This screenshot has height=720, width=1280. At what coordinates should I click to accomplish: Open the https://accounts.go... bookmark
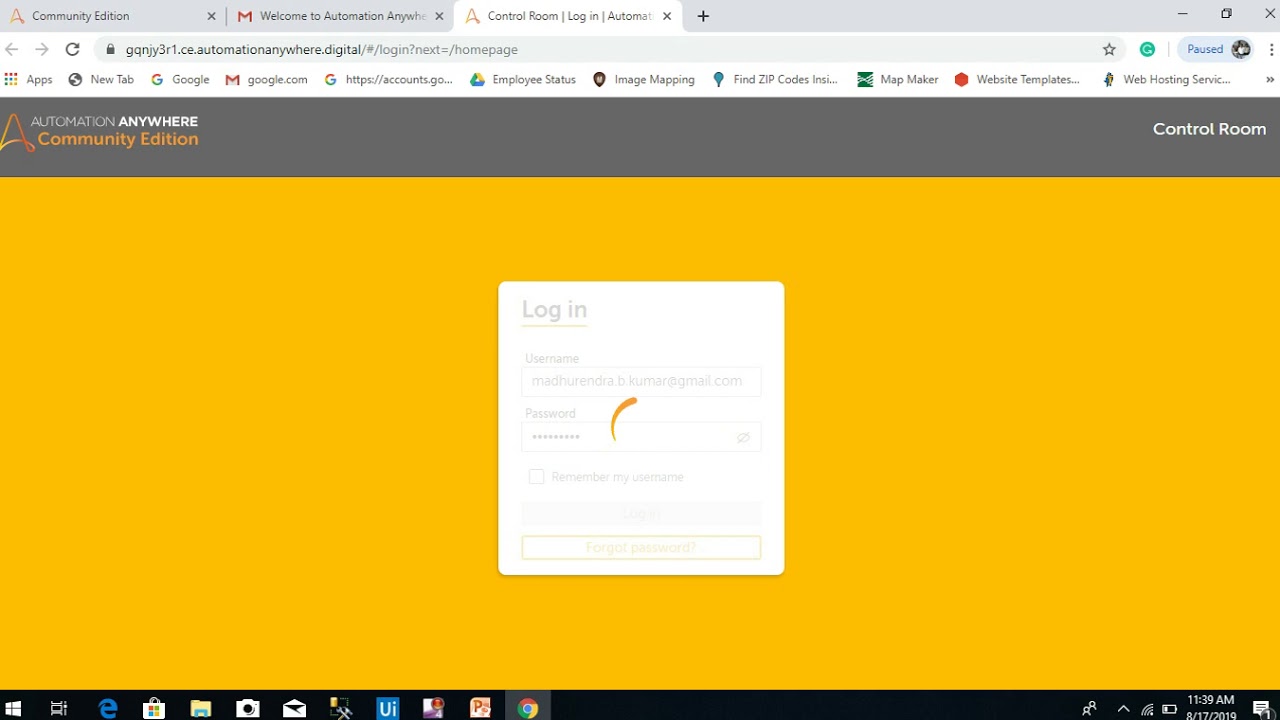click(389, 79)
